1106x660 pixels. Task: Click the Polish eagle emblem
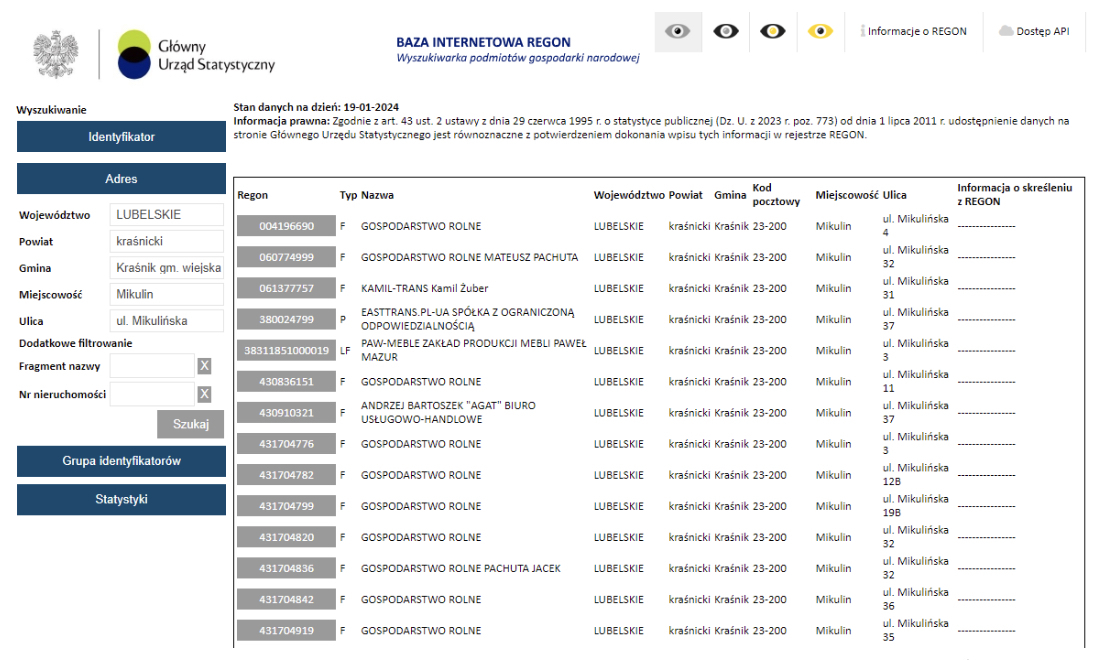(56, 55)
